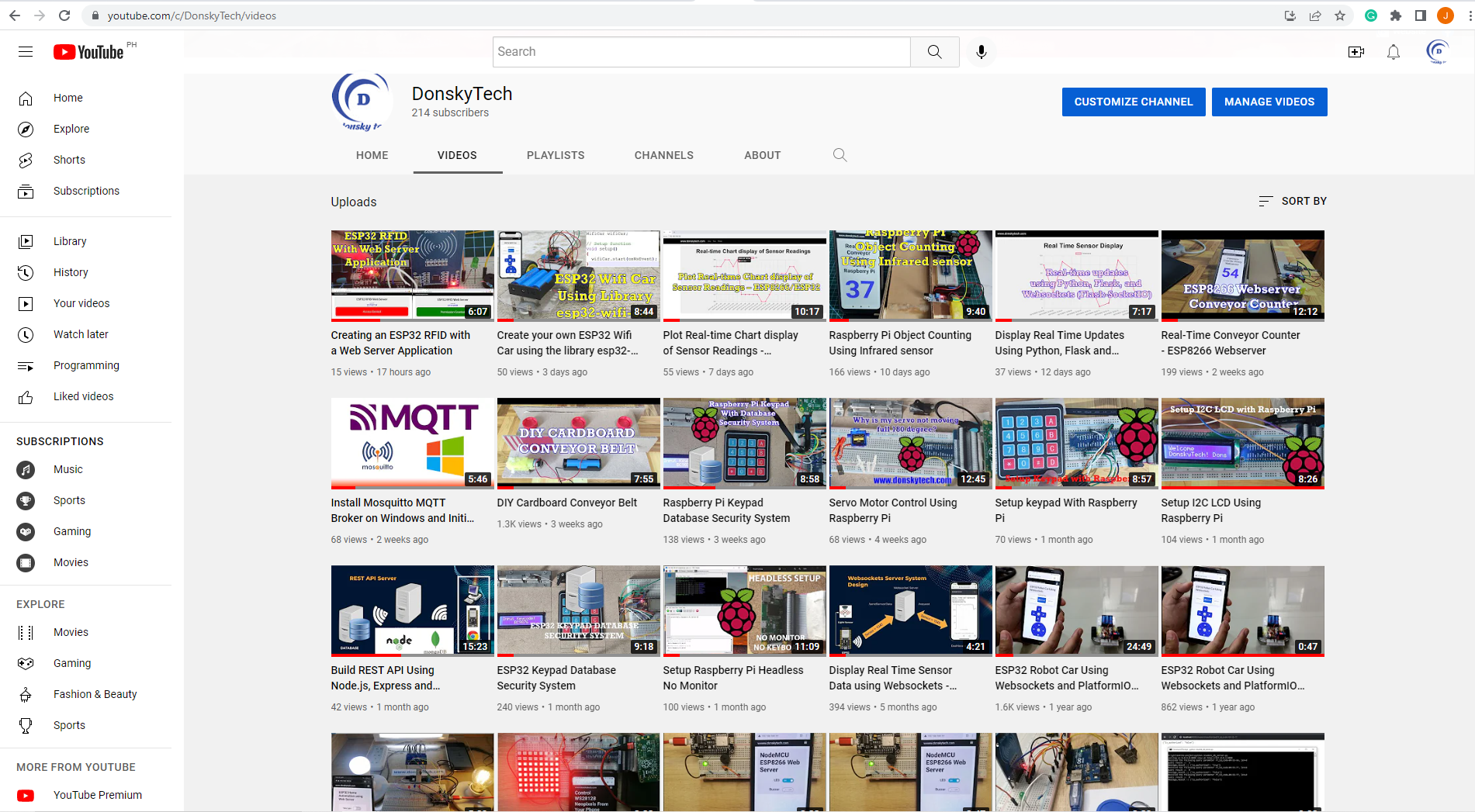Go back in browser
This screenshot has width=1475, height=812.
pos(15,16)
